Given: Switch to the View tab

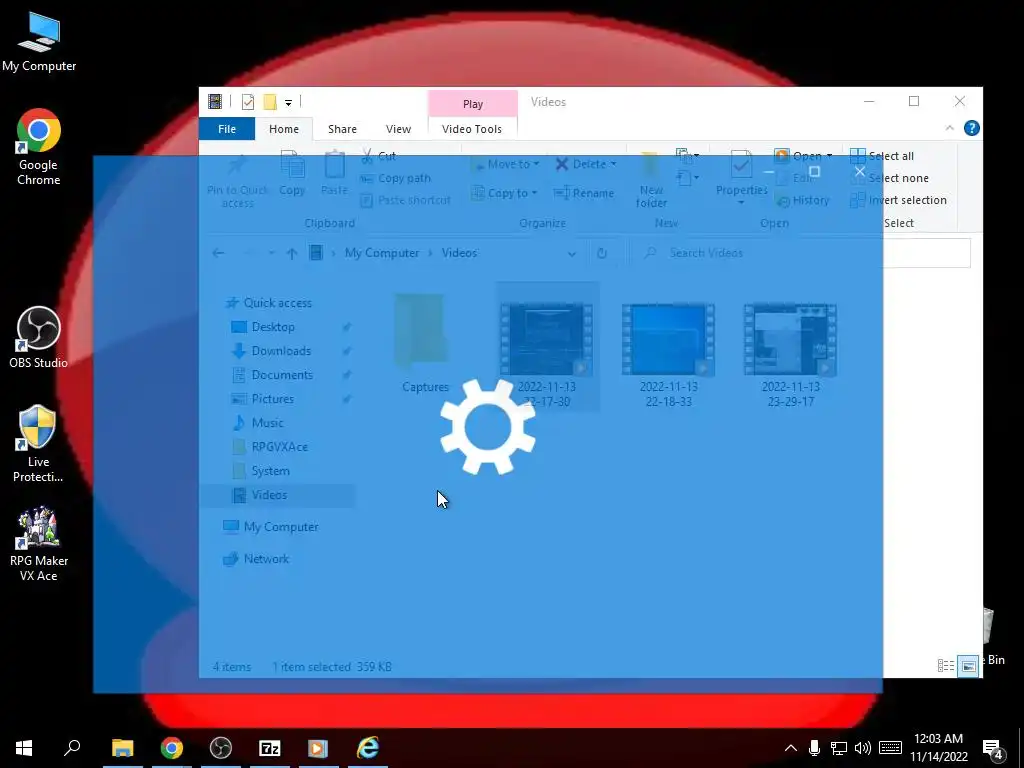Looking at the screenshot, I should coord(398,129).
